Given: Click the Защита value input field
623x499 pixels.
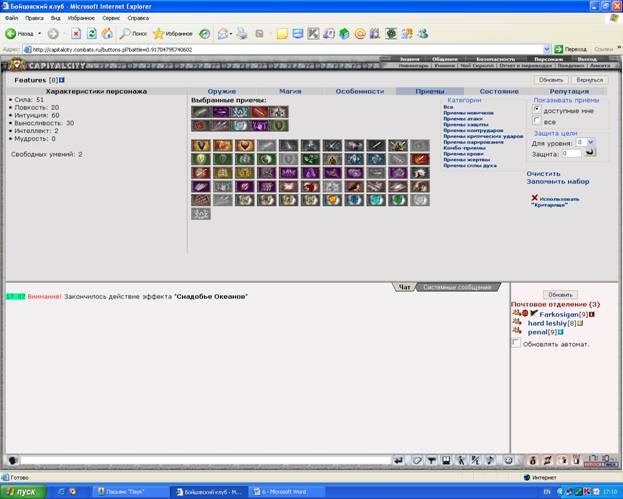Looking at the screenshot, I should [571, 153].
